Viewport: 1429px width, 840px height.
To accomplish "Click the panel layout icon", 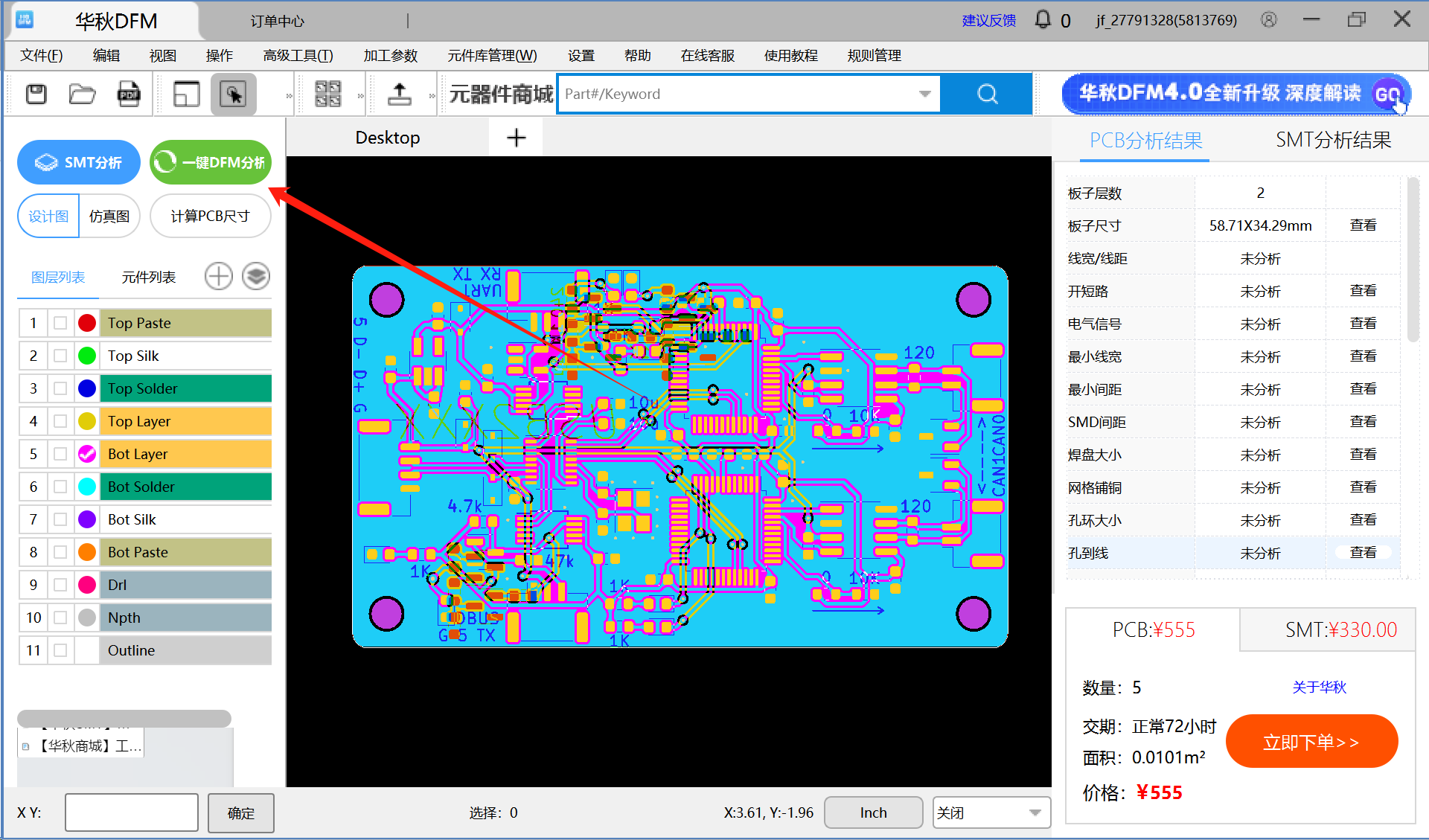I will [x=186, y=94].
